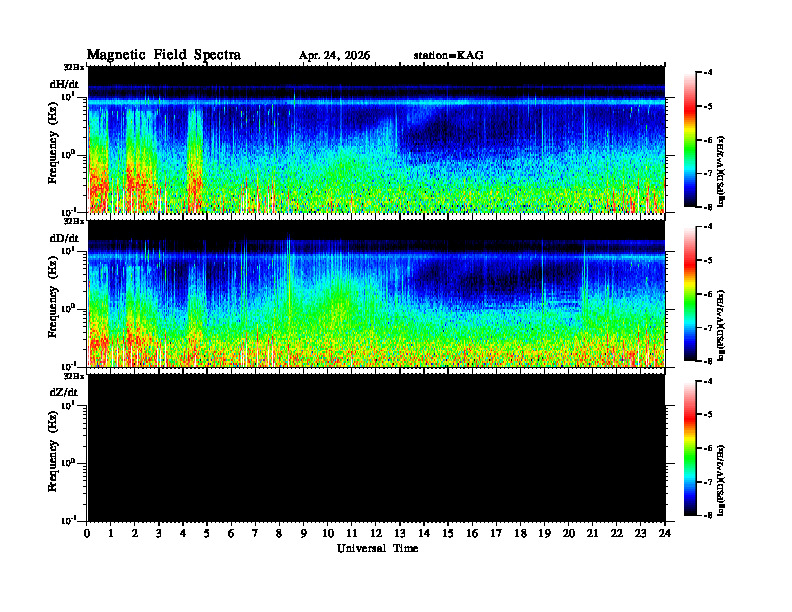Screen dimensions: 792x612
Task: Click the "12" hour tick label
Action: 376,534
